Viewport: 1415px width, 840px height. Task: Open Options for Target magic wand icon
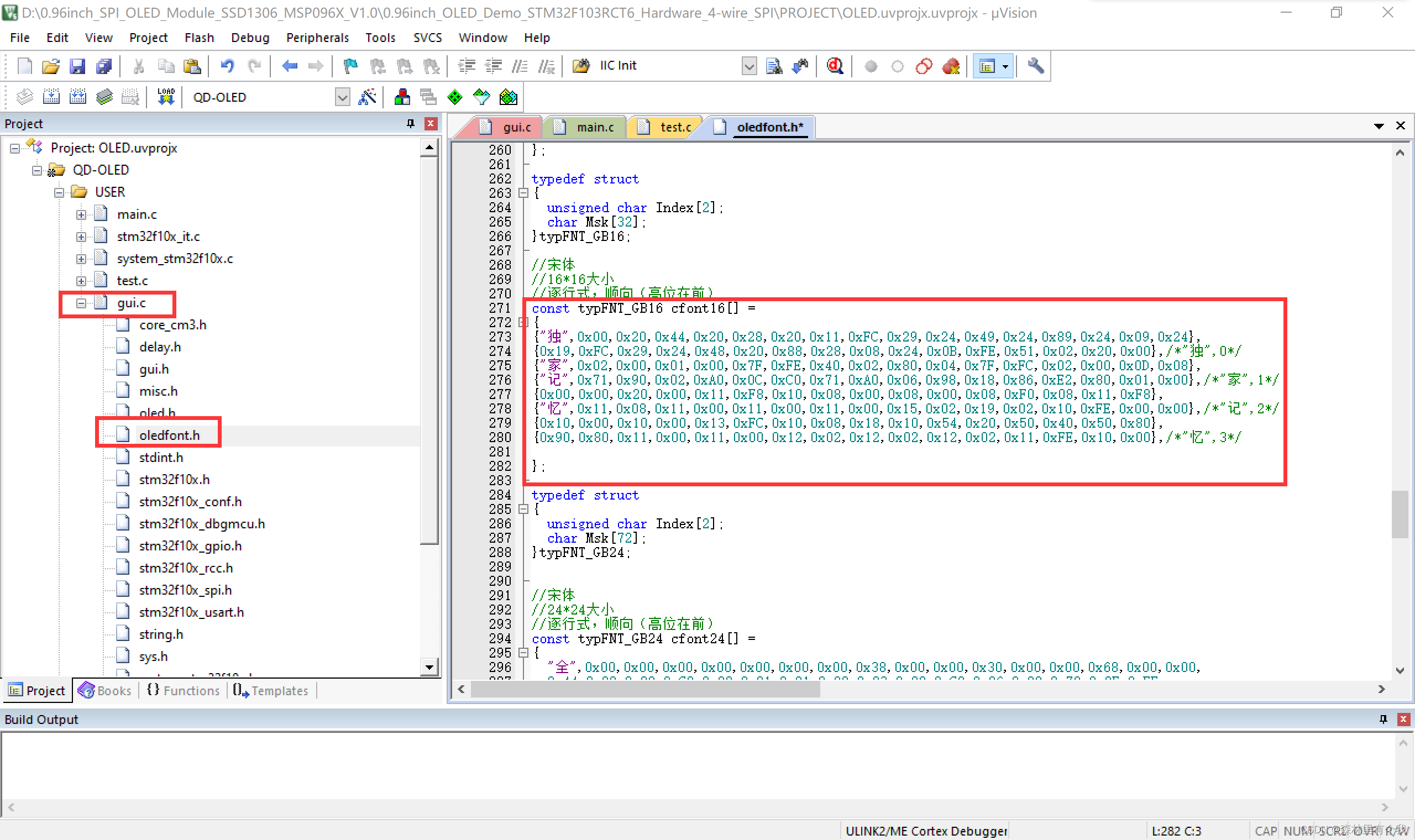pos(368,97)
